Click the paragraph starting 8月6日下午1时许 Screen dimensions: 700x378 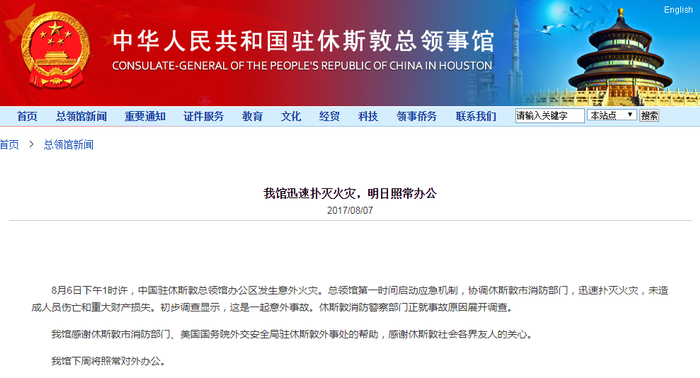pyautogui.click(x=350, y=299)
